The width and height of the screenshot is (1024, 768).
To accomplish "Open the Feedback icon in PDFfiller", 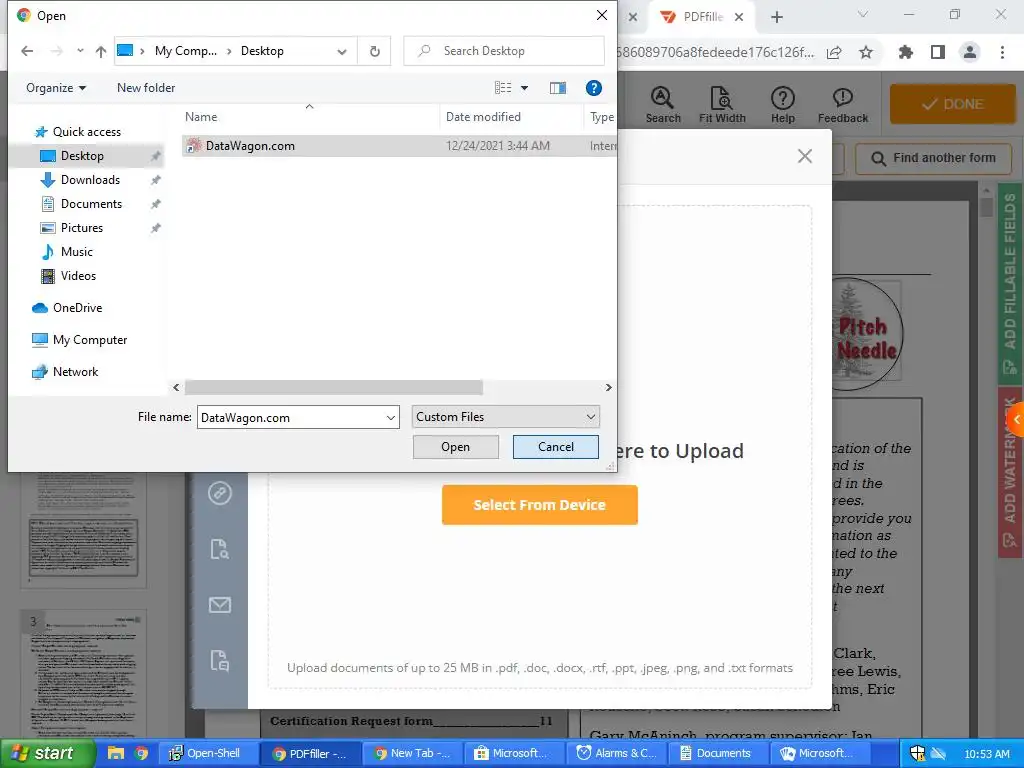I will pyautogui.click(x=842, y=104).
